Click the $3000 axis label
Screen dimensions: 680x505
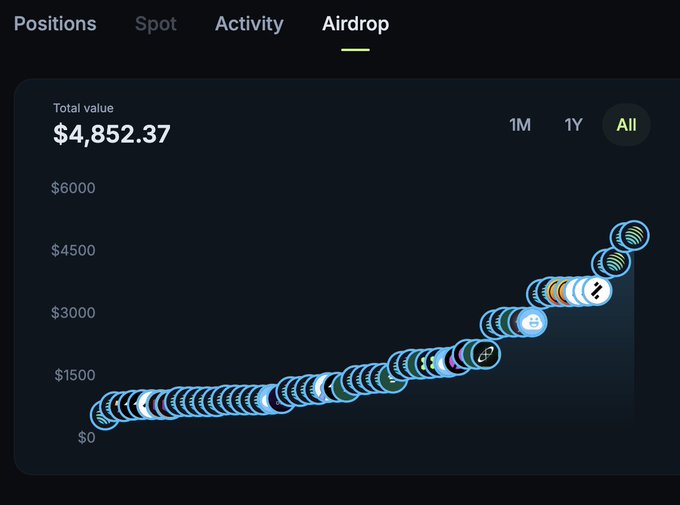coord(73,313)
